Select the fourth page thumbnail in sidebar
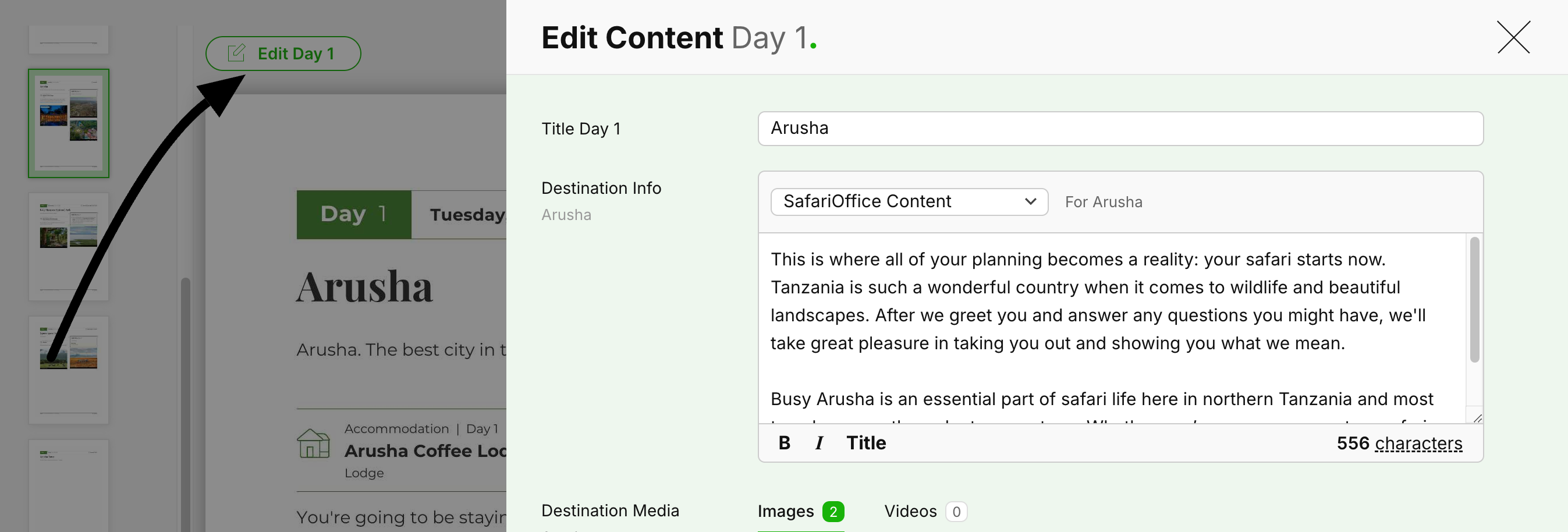Screen dimensions: 1568x532 pyautogui.click(x=69, y=370)
